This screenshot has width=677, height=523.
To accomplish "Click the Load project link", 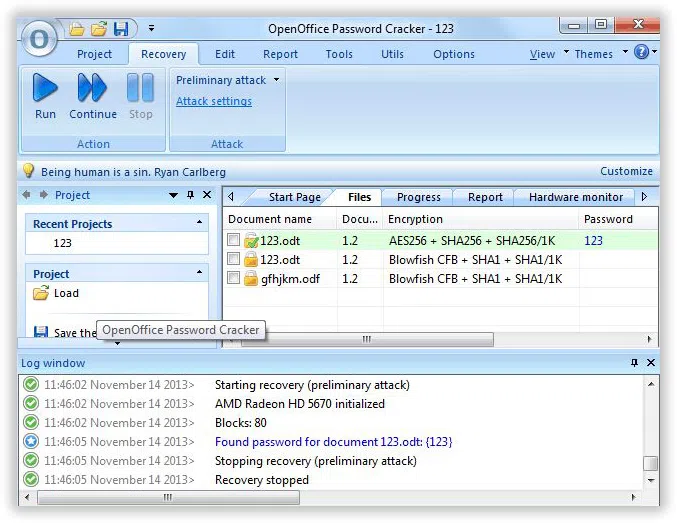I will click(66, 293).
